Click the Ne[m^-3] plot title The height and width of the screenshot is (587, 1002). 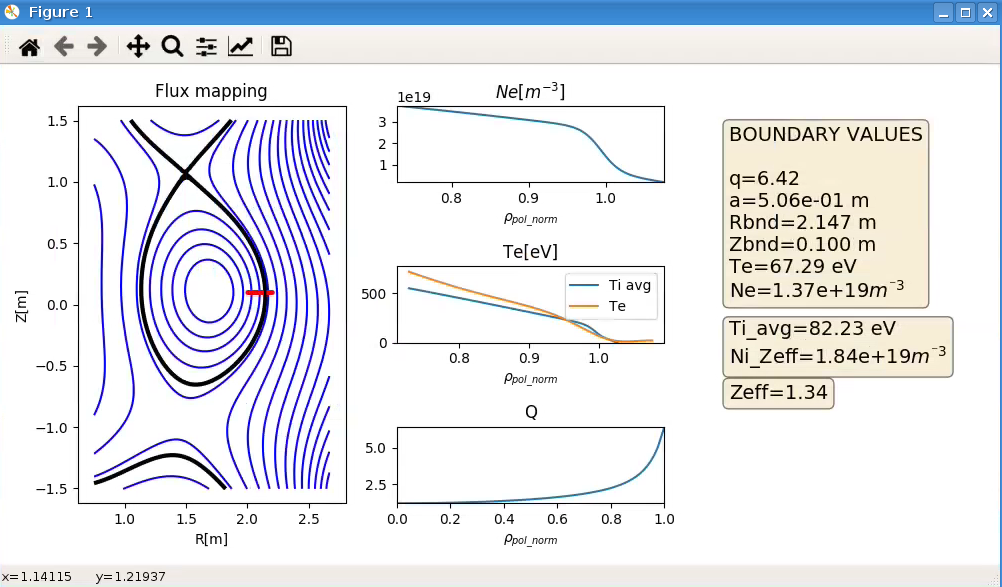click(530, 91)
